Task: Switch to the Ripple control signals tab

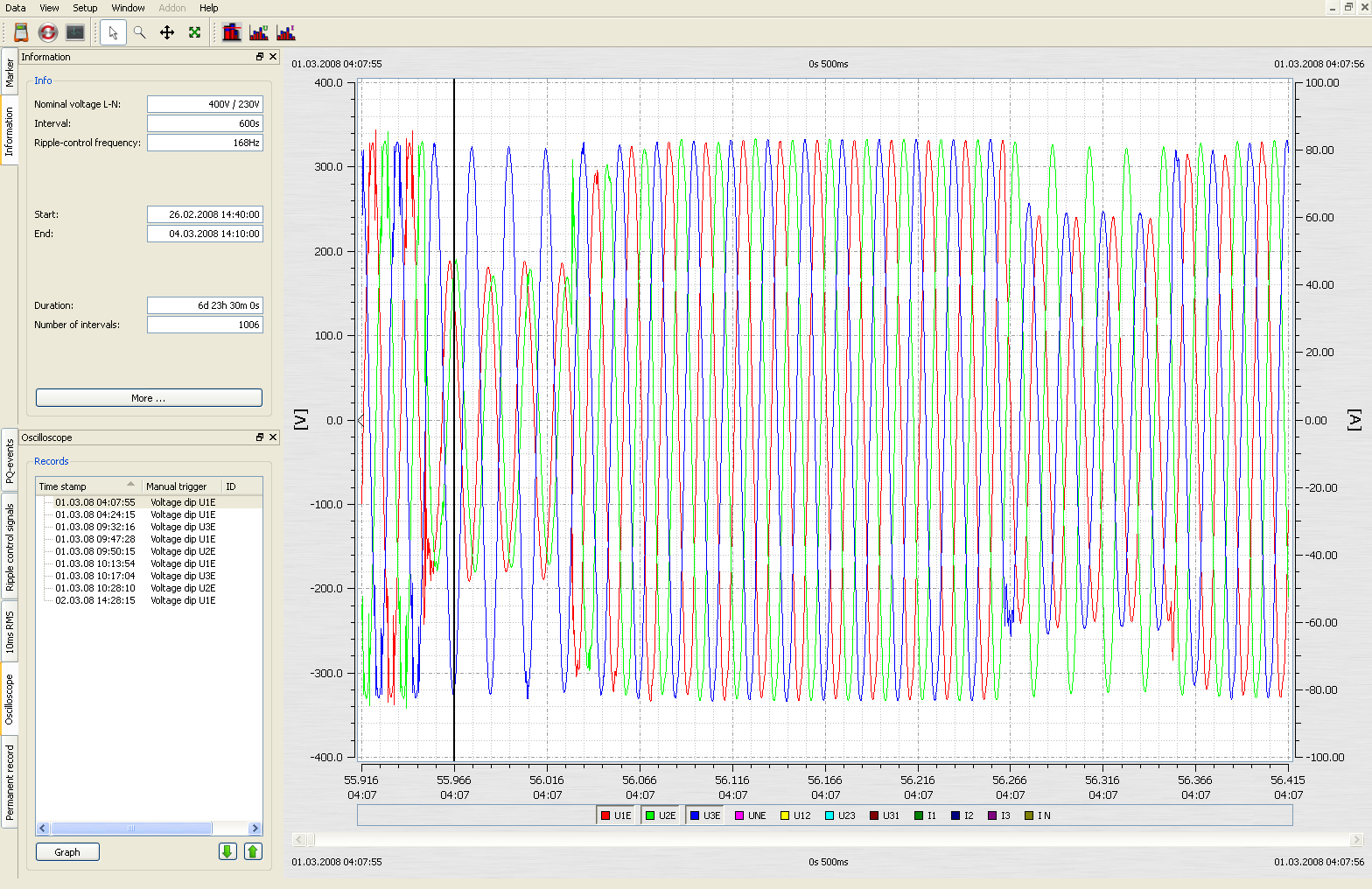Action: [9, 547]
